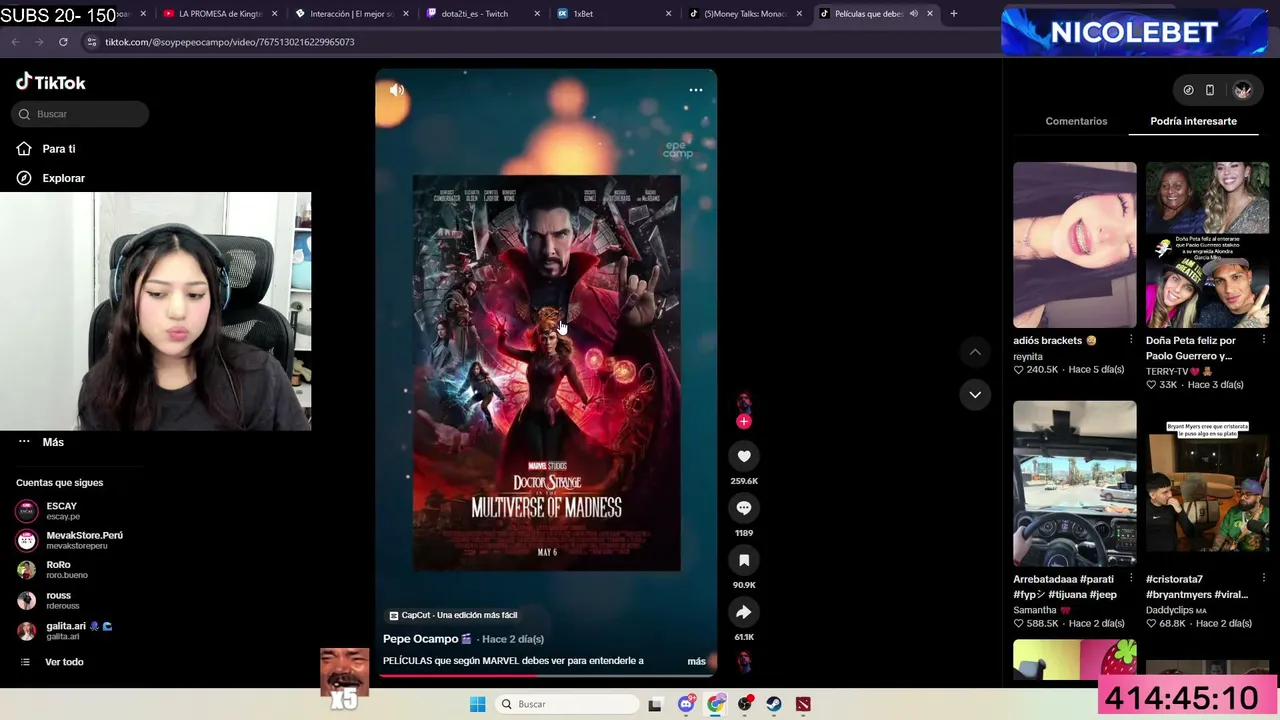Open the comments bubble showing 1189
Screen dimensions: 1280x720
744,508
